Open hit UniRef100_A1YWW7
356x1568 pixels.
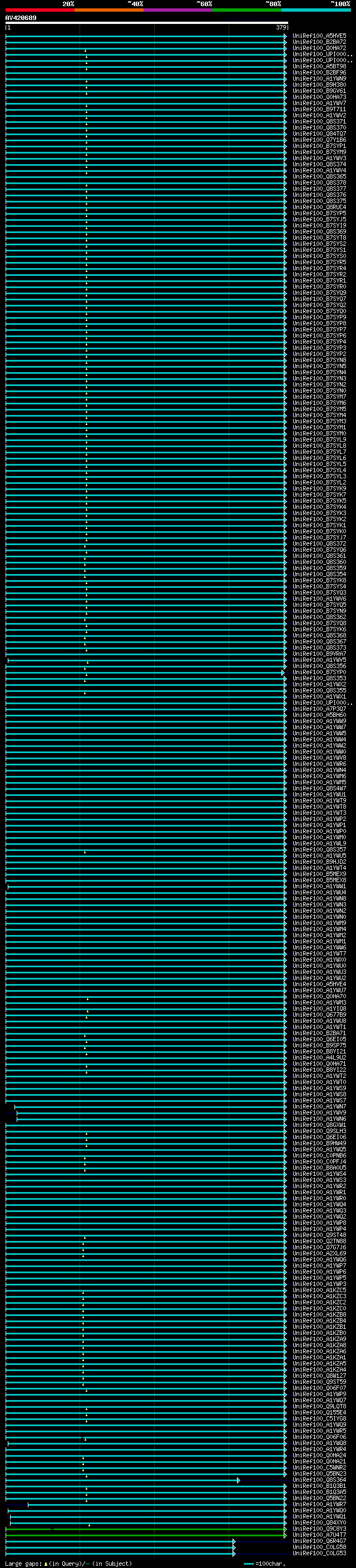coord(319,727)
